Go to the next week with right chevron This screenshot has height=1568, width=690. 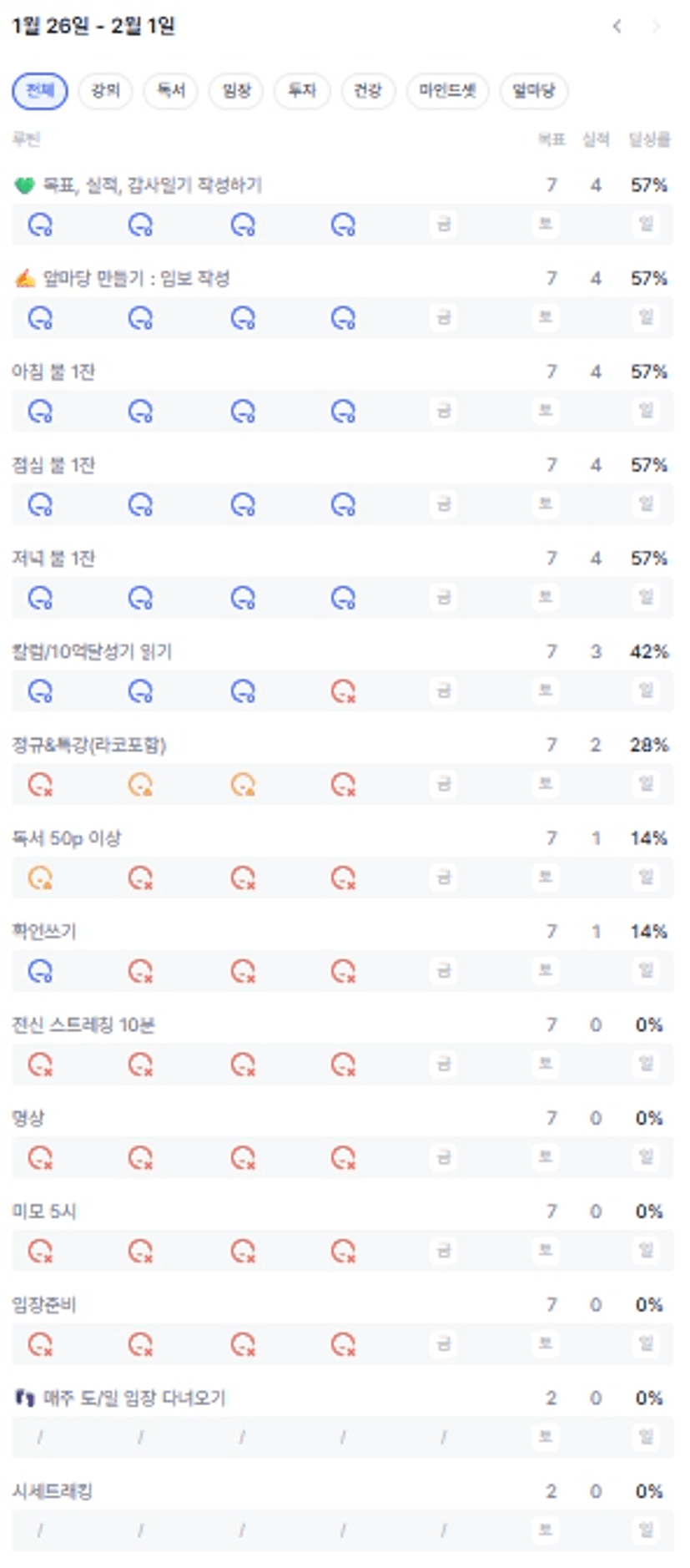[657, 27]
